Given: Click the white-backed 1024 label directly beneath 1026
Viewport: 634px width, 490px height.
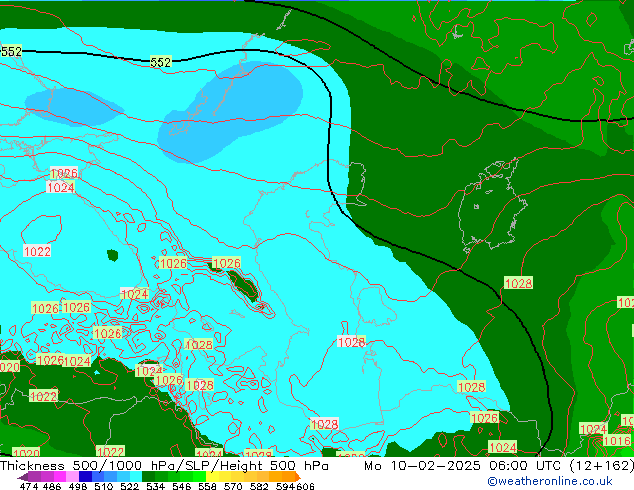Looking at the screenshot, I should pyautogui.click(x=61, y=187).
